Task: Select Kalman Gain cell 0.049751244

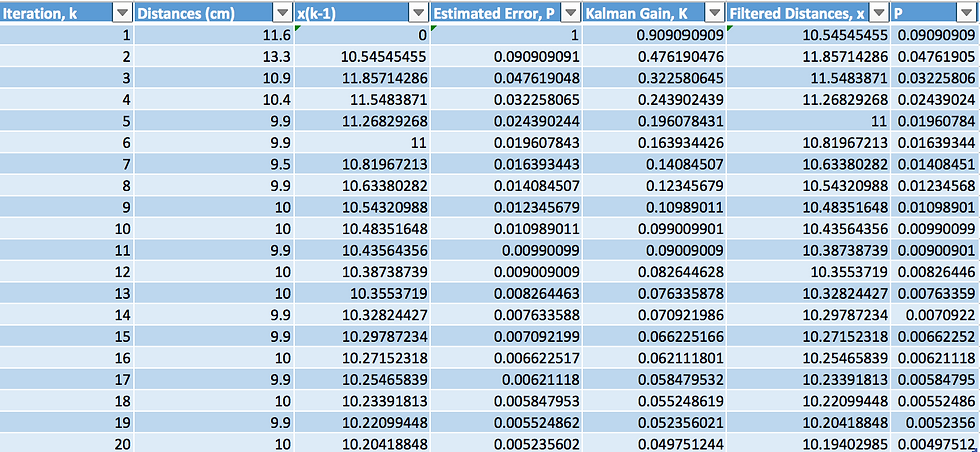Action: click(x=653, y=443)
